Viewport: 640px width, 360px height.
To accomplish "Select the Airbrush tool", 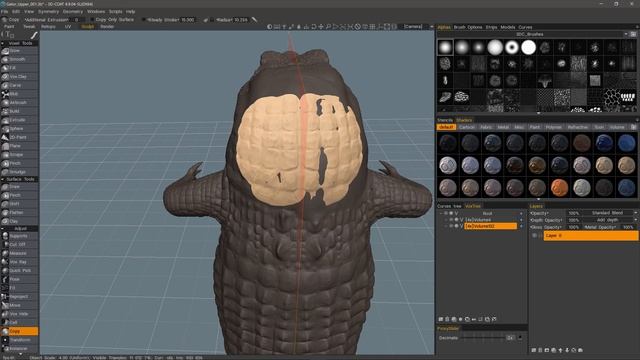I will point(20,102).
